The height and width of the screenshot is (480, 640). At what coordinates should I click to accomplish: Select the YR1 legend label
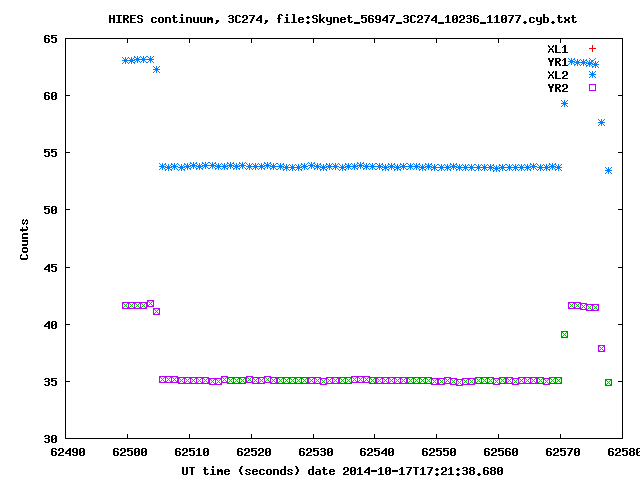[558, 62]
